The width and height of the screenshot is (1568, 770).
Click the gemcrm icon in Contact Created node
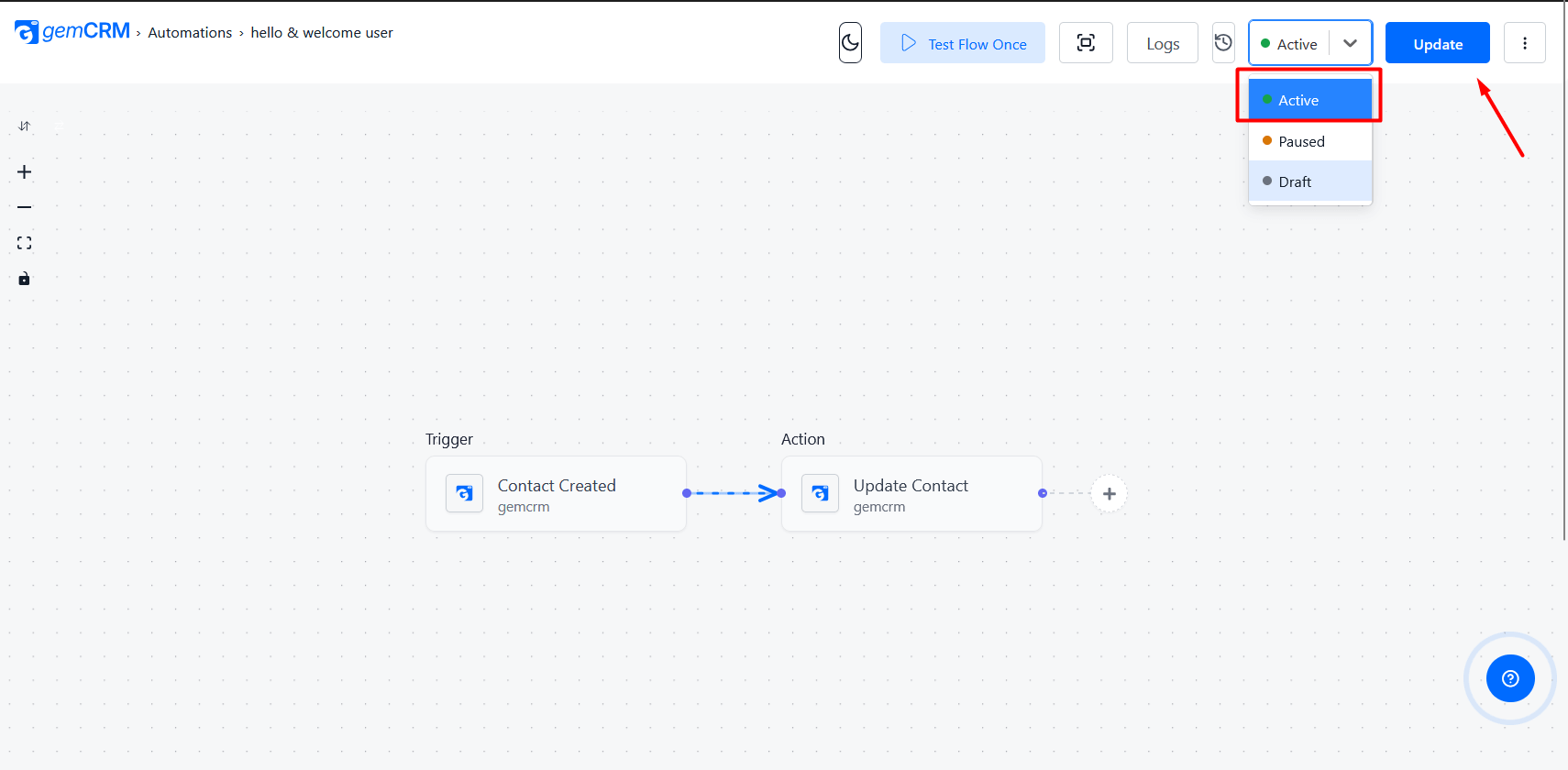tap(464, 493)
